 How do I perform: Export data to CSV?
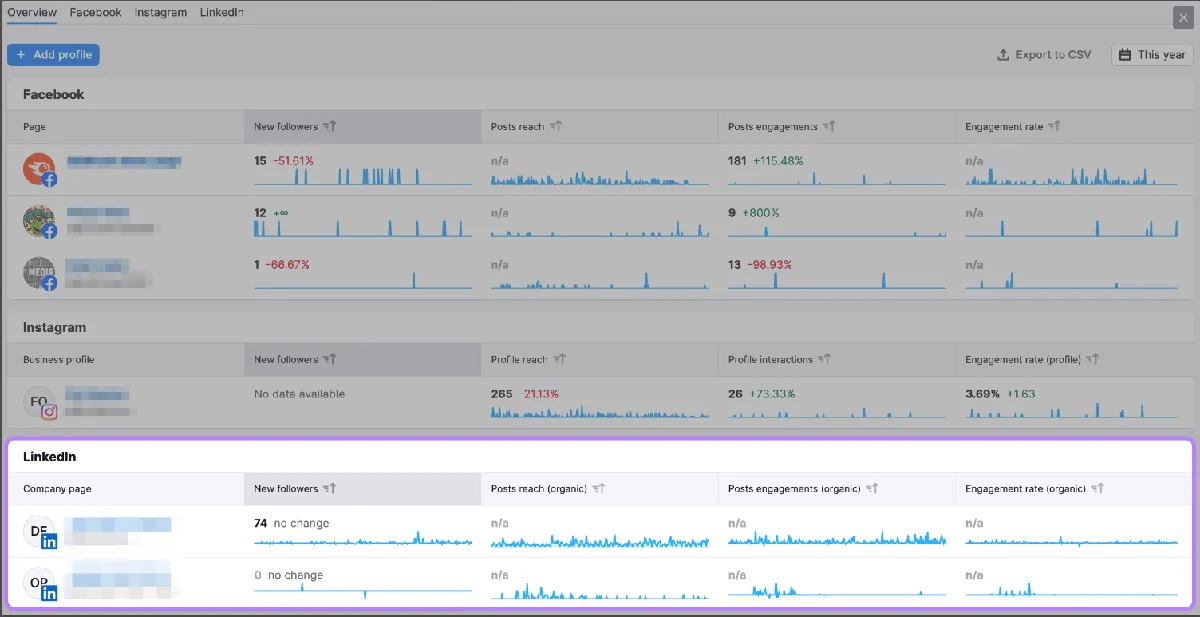pyautogui.click(x=1044, y=55)
